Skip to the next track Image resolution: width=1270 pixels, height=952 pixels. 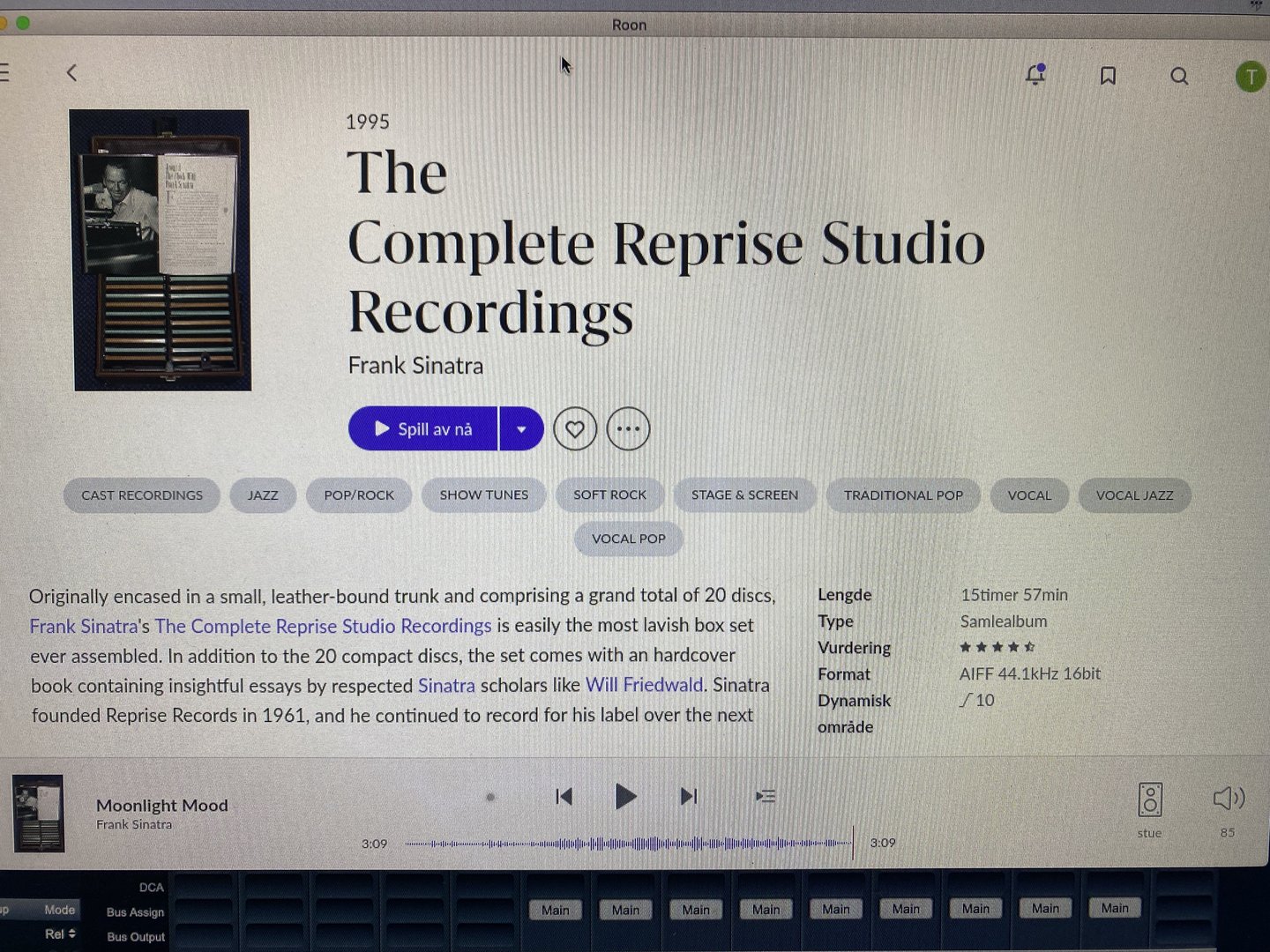[x=689, y=797]
